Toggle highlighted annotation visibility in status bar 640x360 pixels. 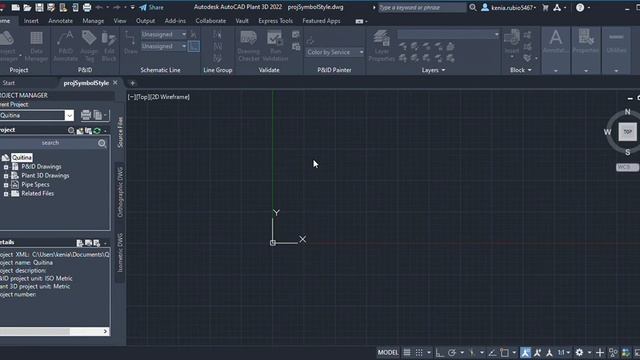[x=526, y=353]
